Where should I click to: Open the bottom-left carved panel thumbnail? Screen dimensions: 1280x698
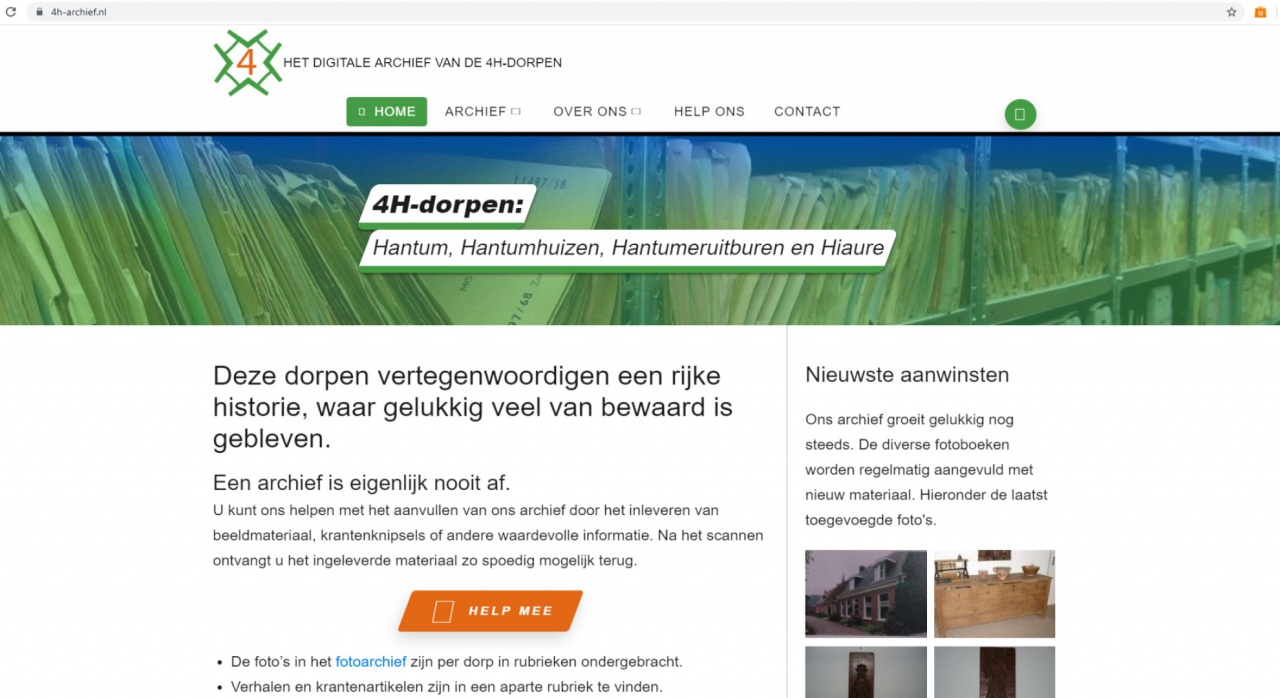pos(865,672)
